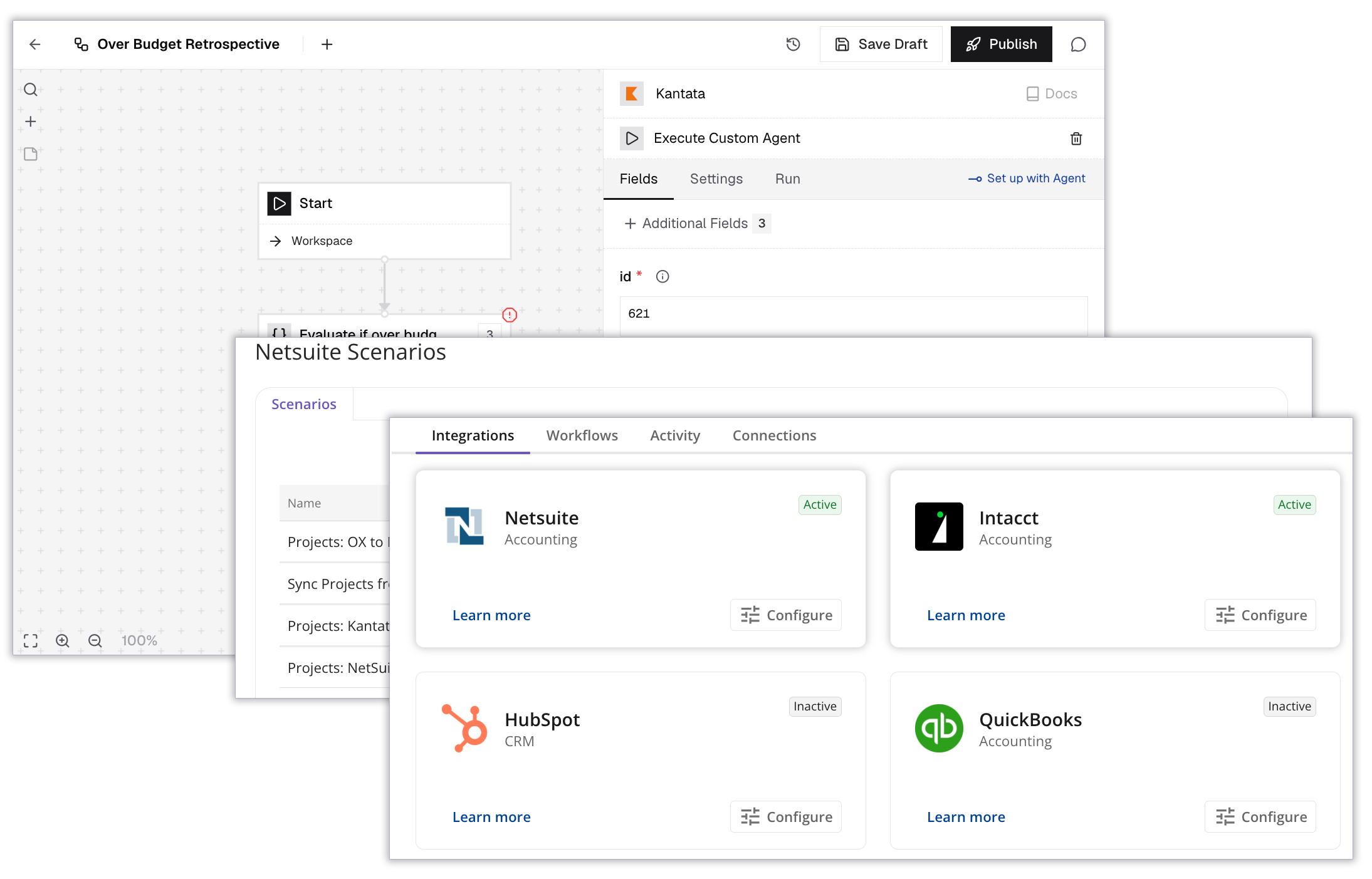Screen dimensions: 1372x879
Task: Configure the Intacct integration
Action: coord(1260,615)
